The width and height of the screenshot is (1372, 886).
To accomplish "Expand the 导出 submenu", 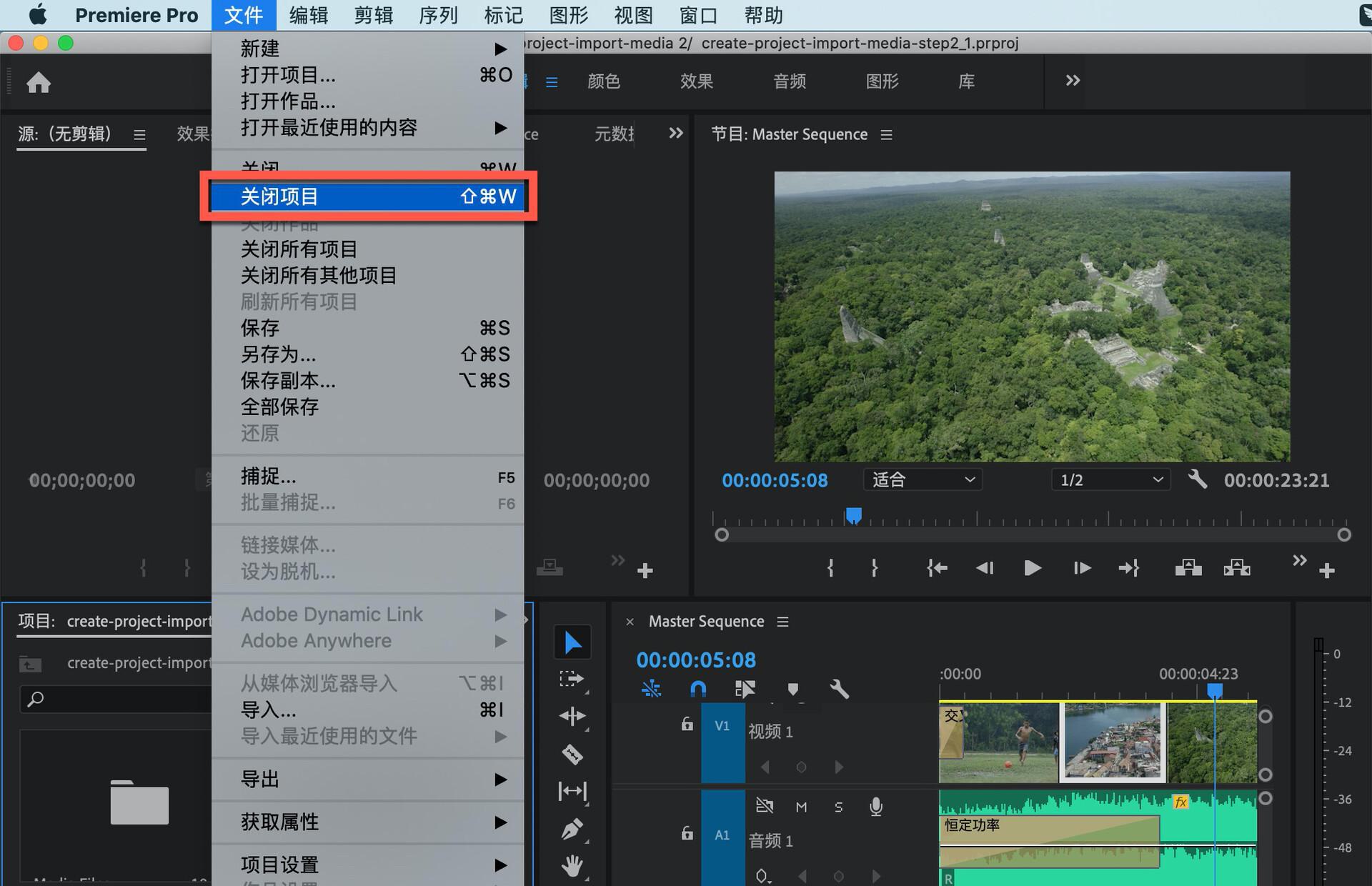I will [x=367, y=780].
